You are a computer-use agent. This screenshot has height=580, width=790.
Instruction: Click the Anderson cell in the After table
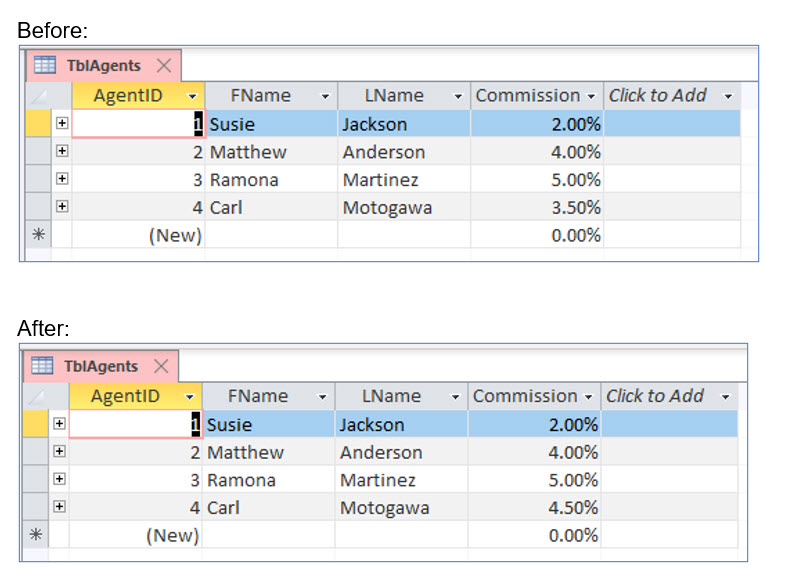pos(401,452)
